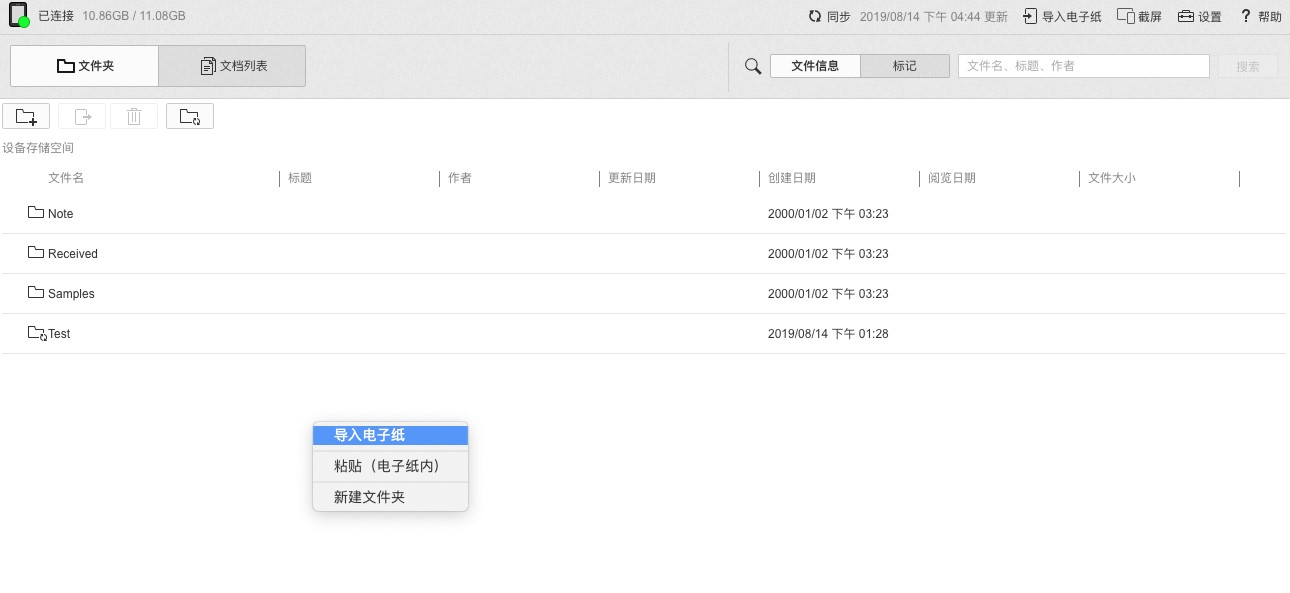Sort by Created Date (创建日期) column
The width and height of the screenshot is (1290, 593).
[x=792, y=178]
